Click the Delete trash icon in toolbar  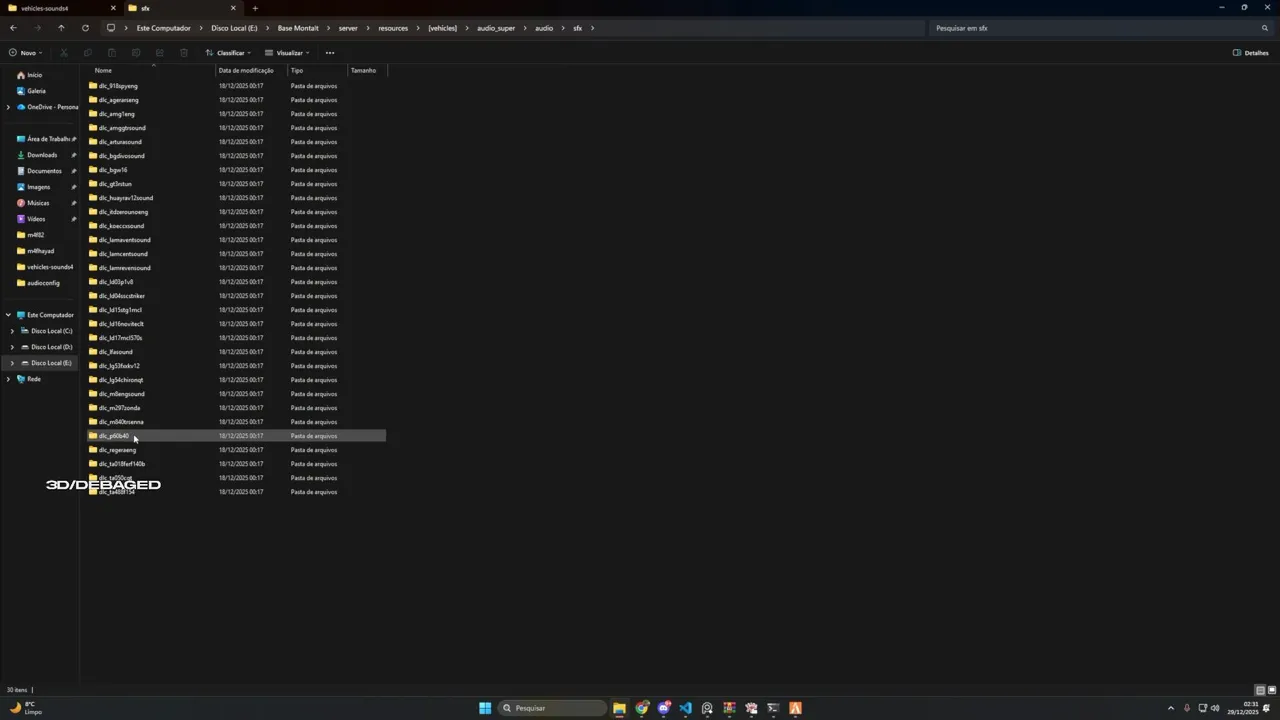coord(184,53)
